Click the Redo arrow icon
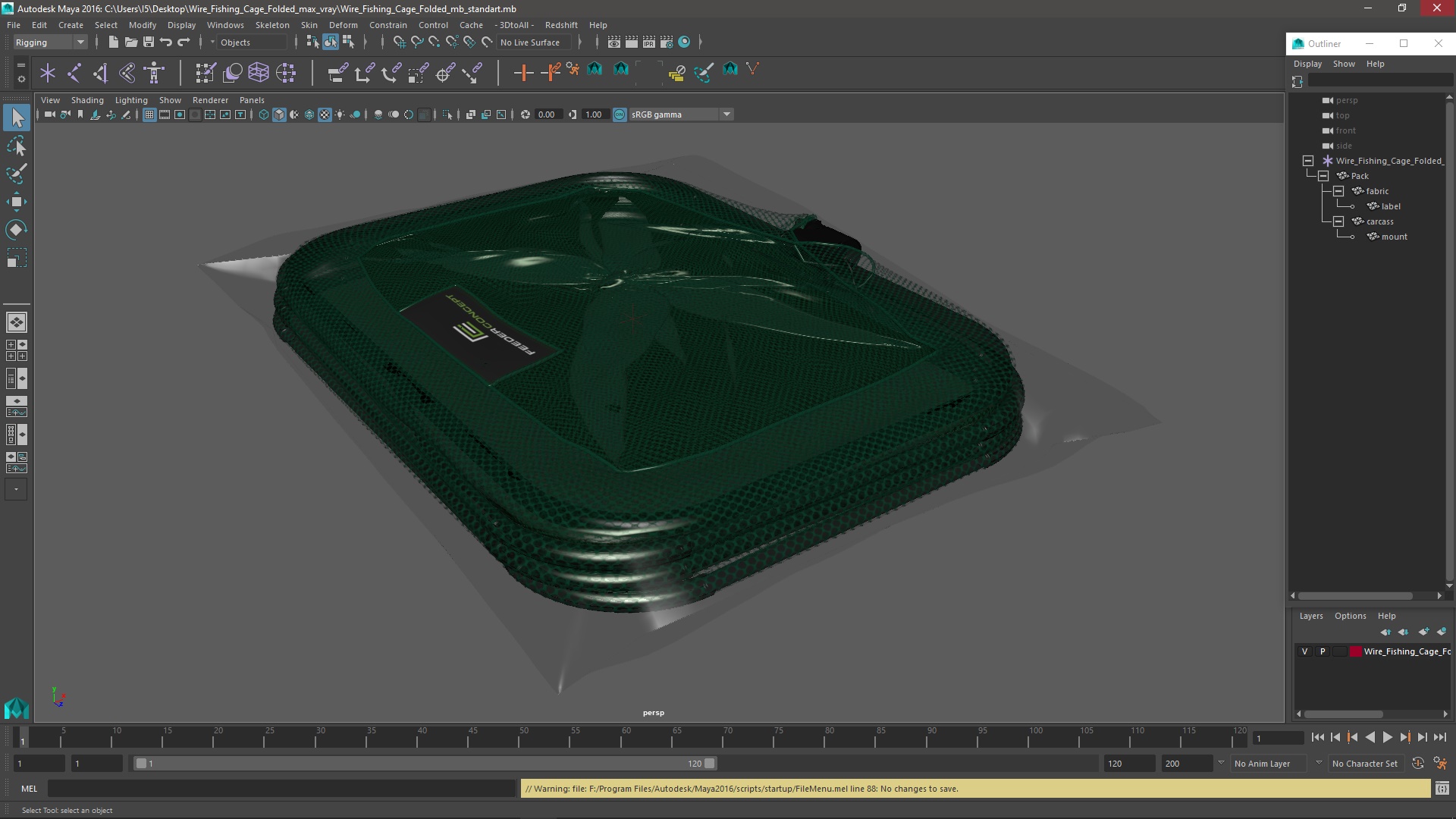1456x819 pixels. [x=183, y=42]
